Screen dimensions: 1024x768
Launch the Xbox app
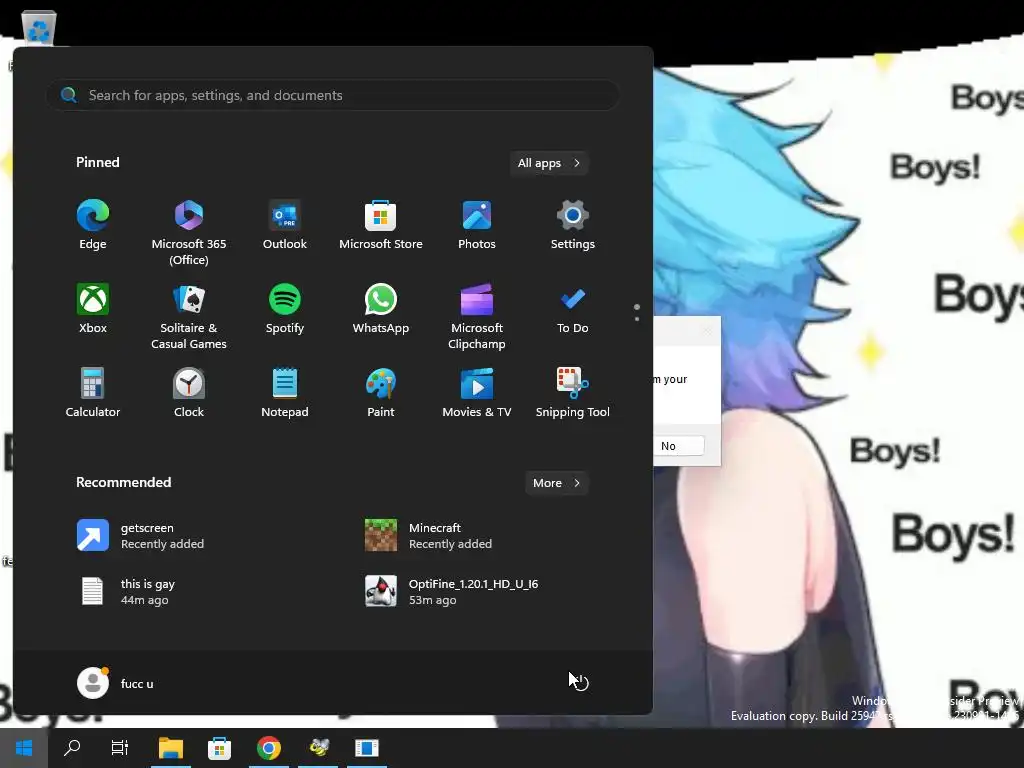(x=93, y=309)
